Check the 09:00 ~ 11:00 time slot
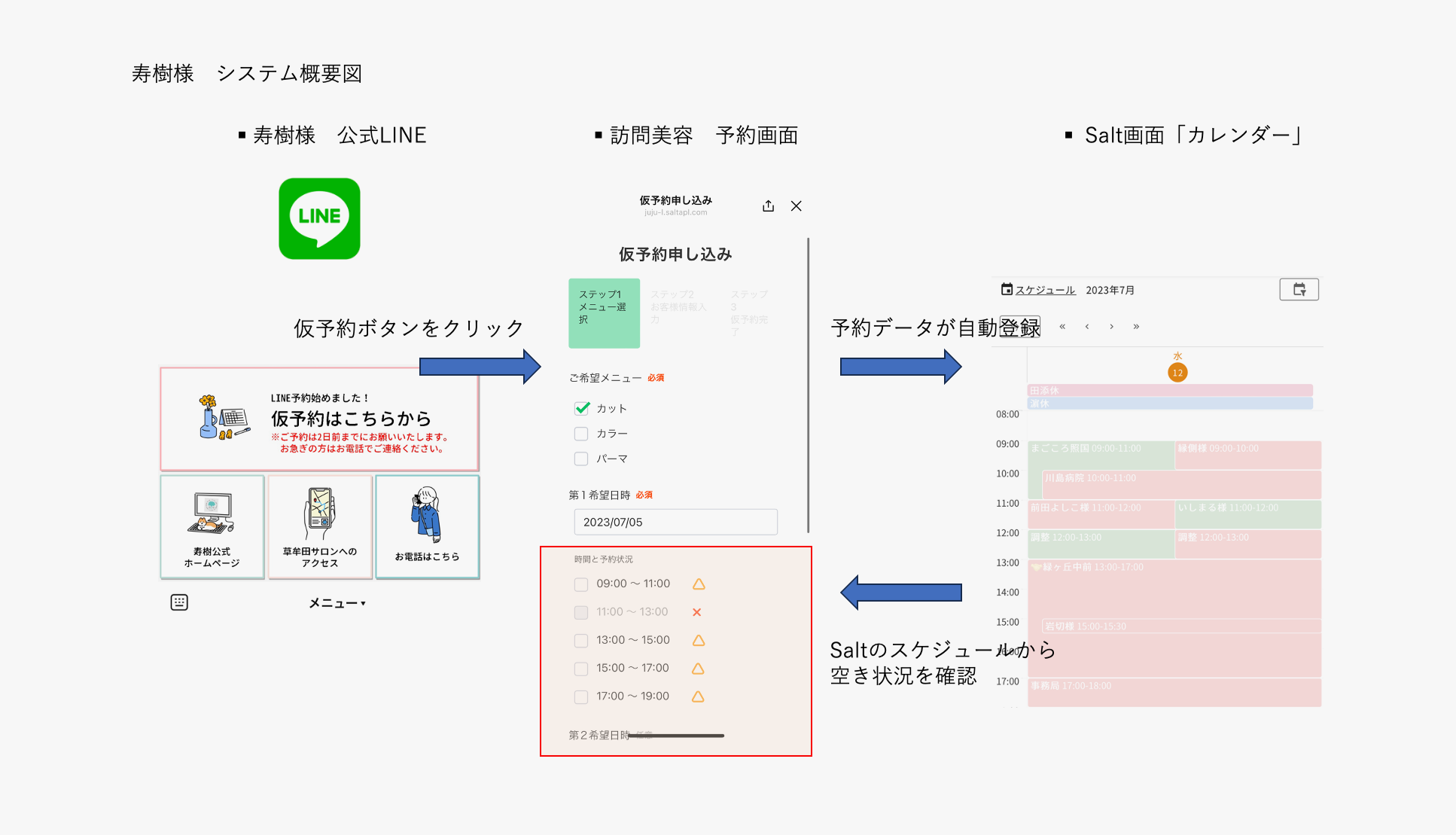The width and height of the screenshot is (1456, 835). (x=581, y=584)
